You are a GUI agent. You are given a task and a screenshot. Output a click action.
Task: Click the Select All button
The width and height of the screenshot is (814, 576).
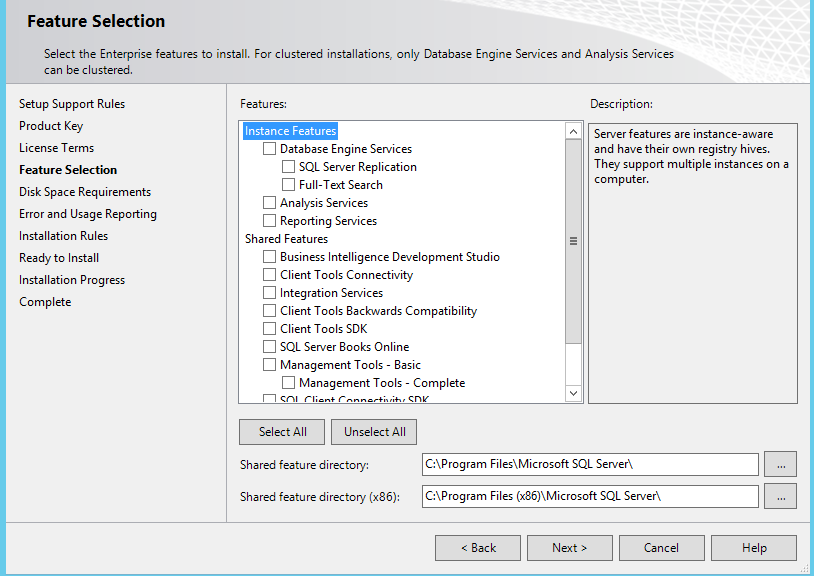click(x=282, y=432)
